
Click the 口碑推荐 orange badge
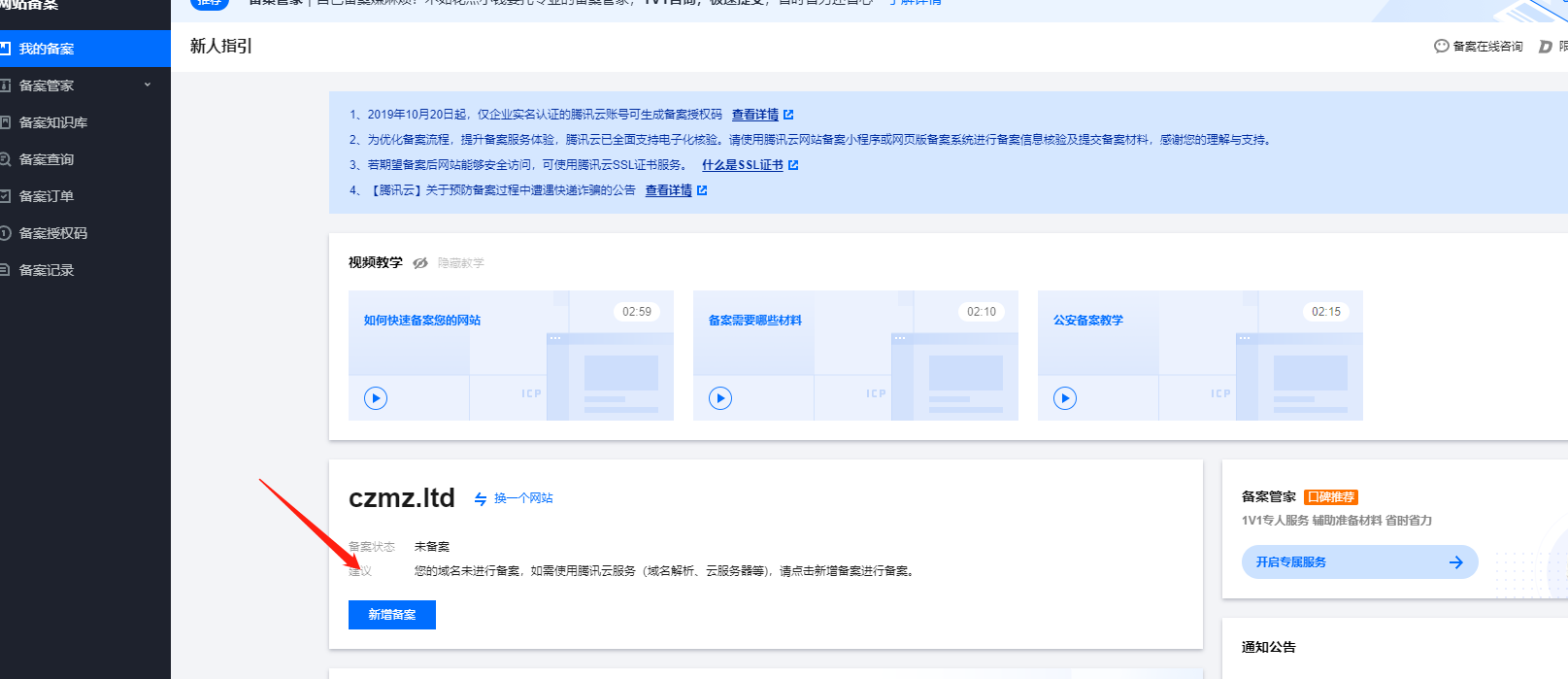1331,497
